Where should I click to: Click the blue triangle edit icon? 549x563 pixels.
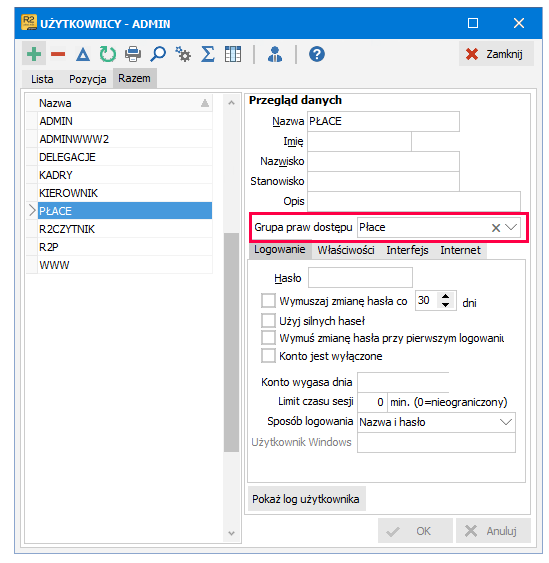[83, 54]
